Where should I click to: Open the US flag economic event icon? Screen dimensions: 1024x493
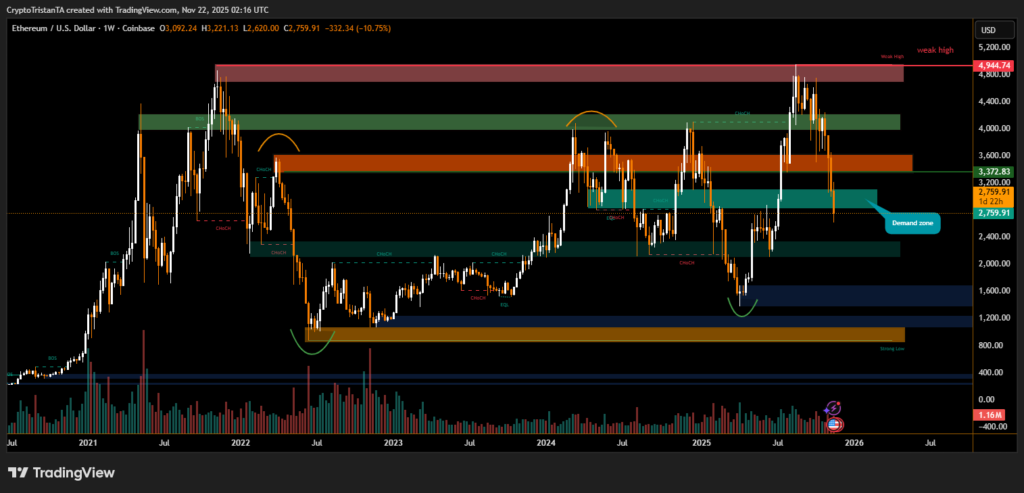pyautogui.click(x=834, y=424)
